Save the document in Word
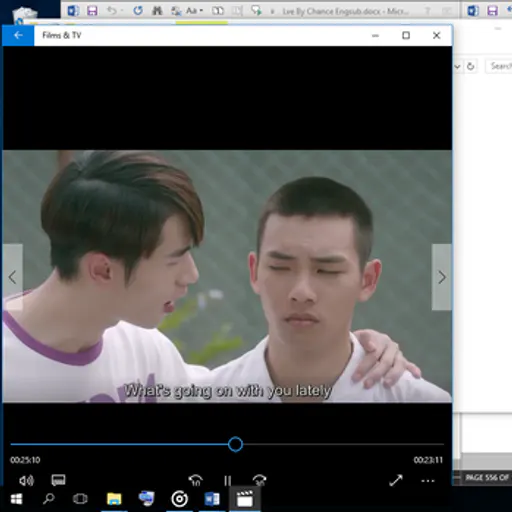Viewport: 512px width, 512px height. tap(92, 11)
